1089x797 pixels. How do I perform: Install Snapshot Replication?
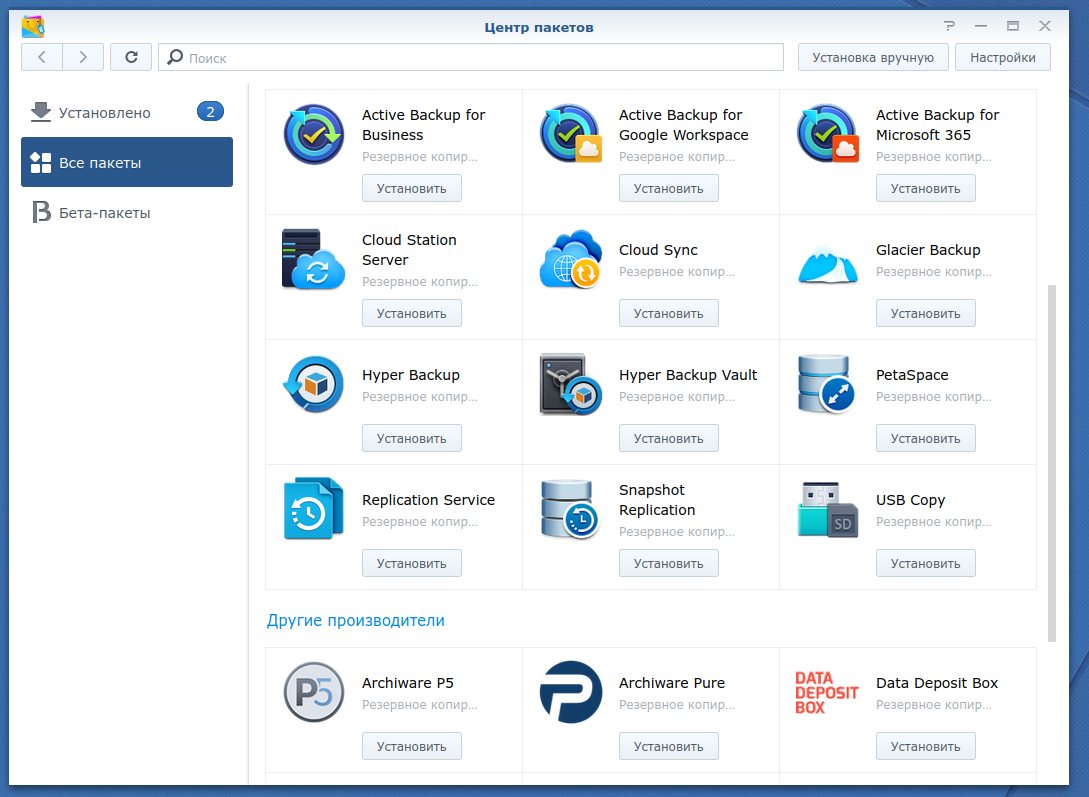click(x=669, y=563)
